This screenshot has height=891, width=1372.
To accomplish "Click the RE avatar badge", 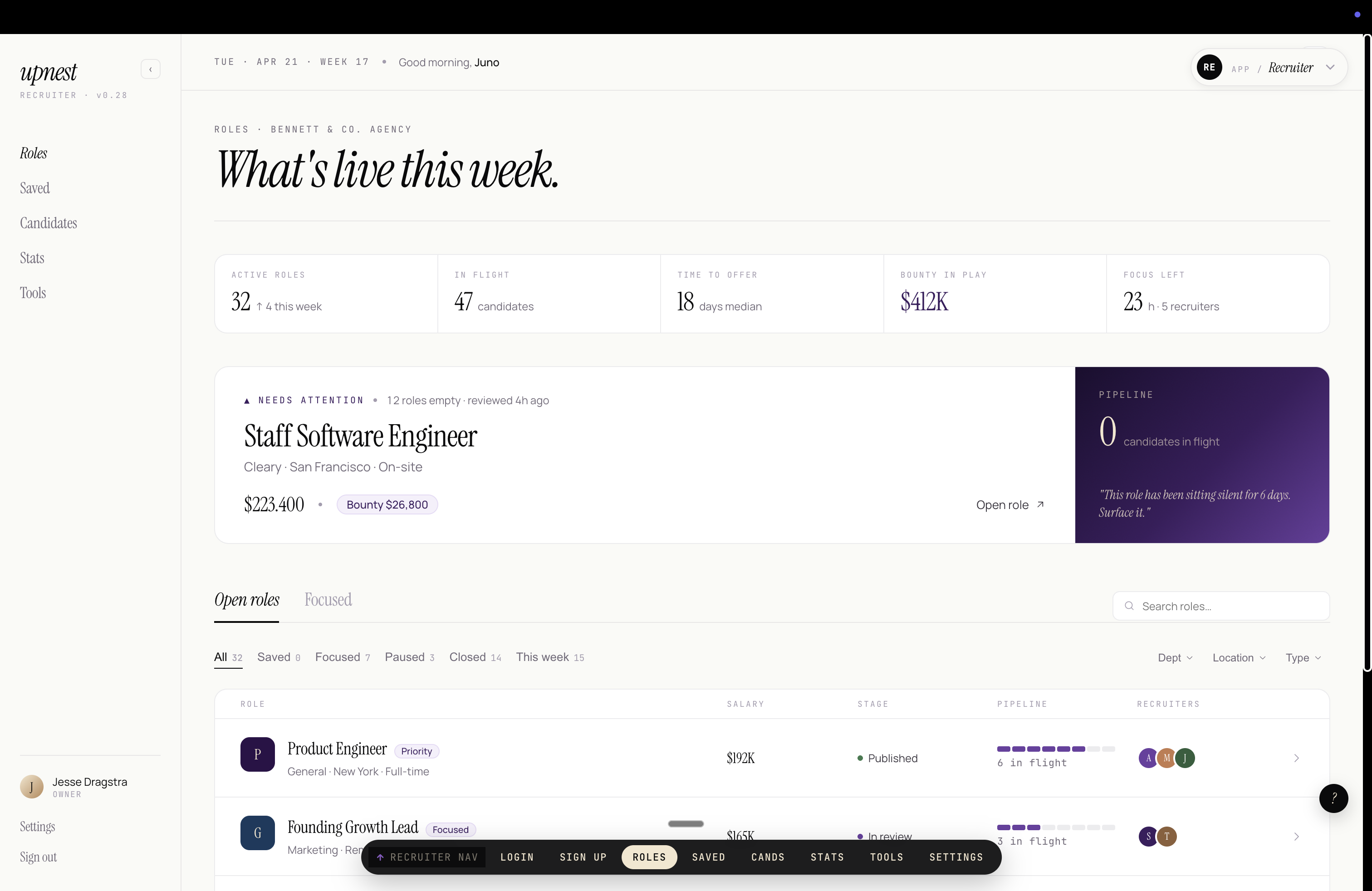I will point(1209,68).
